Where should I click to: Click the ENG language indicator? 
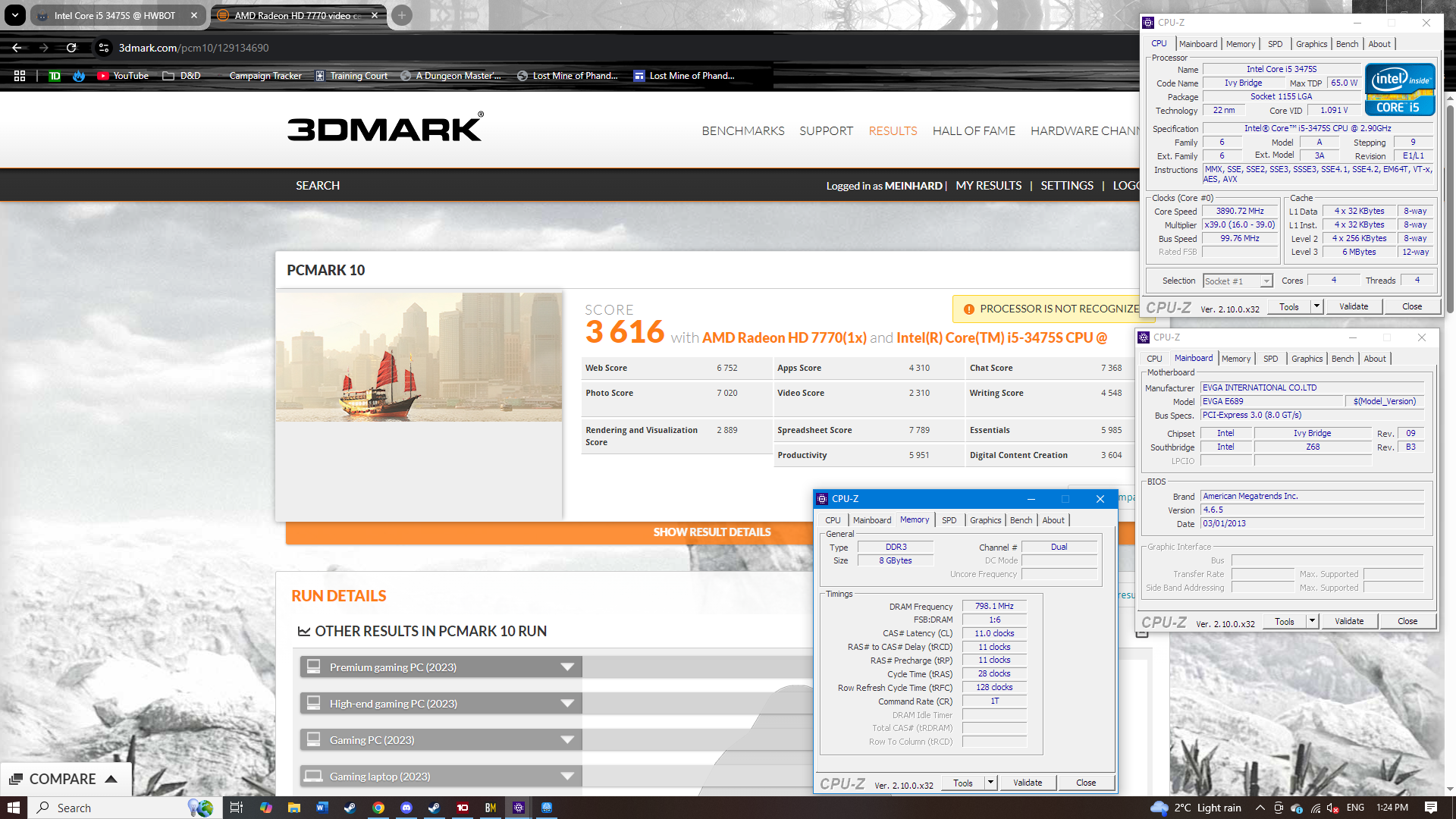pos(1355,808)
